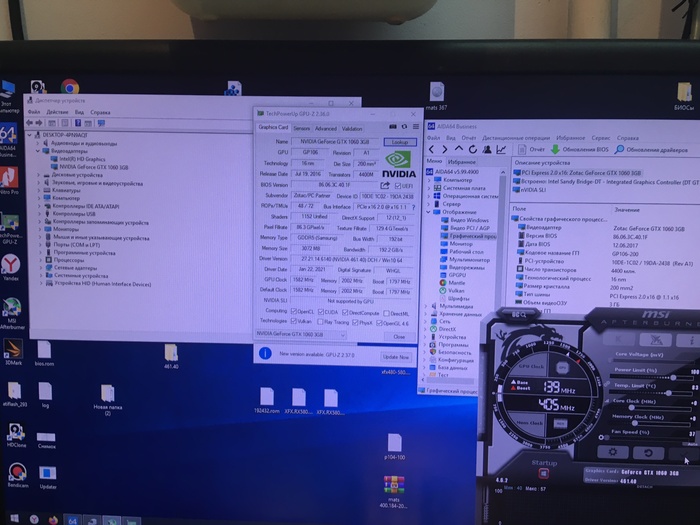Open Bandicam desktop icon
The height and width of the screenshot is (525, 700).
point(17,475)
